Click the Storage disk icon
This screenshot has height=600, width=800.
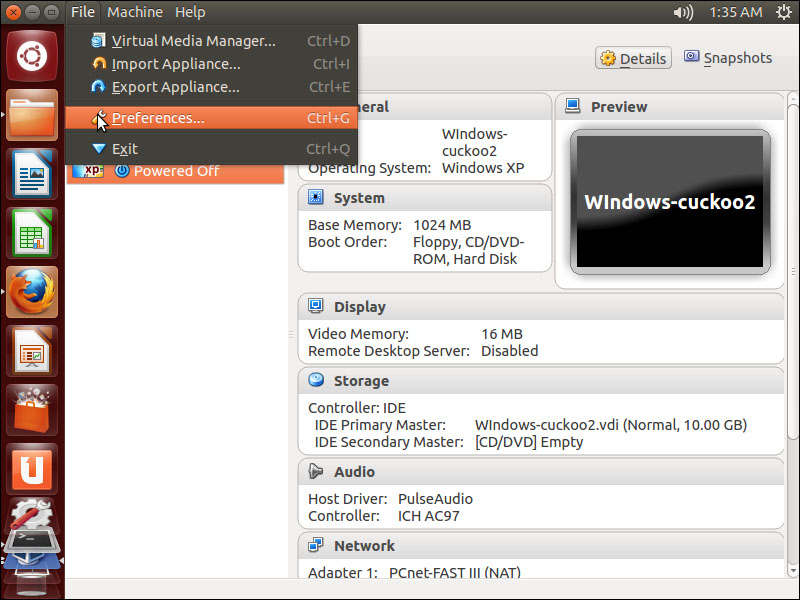pos(316,380)
